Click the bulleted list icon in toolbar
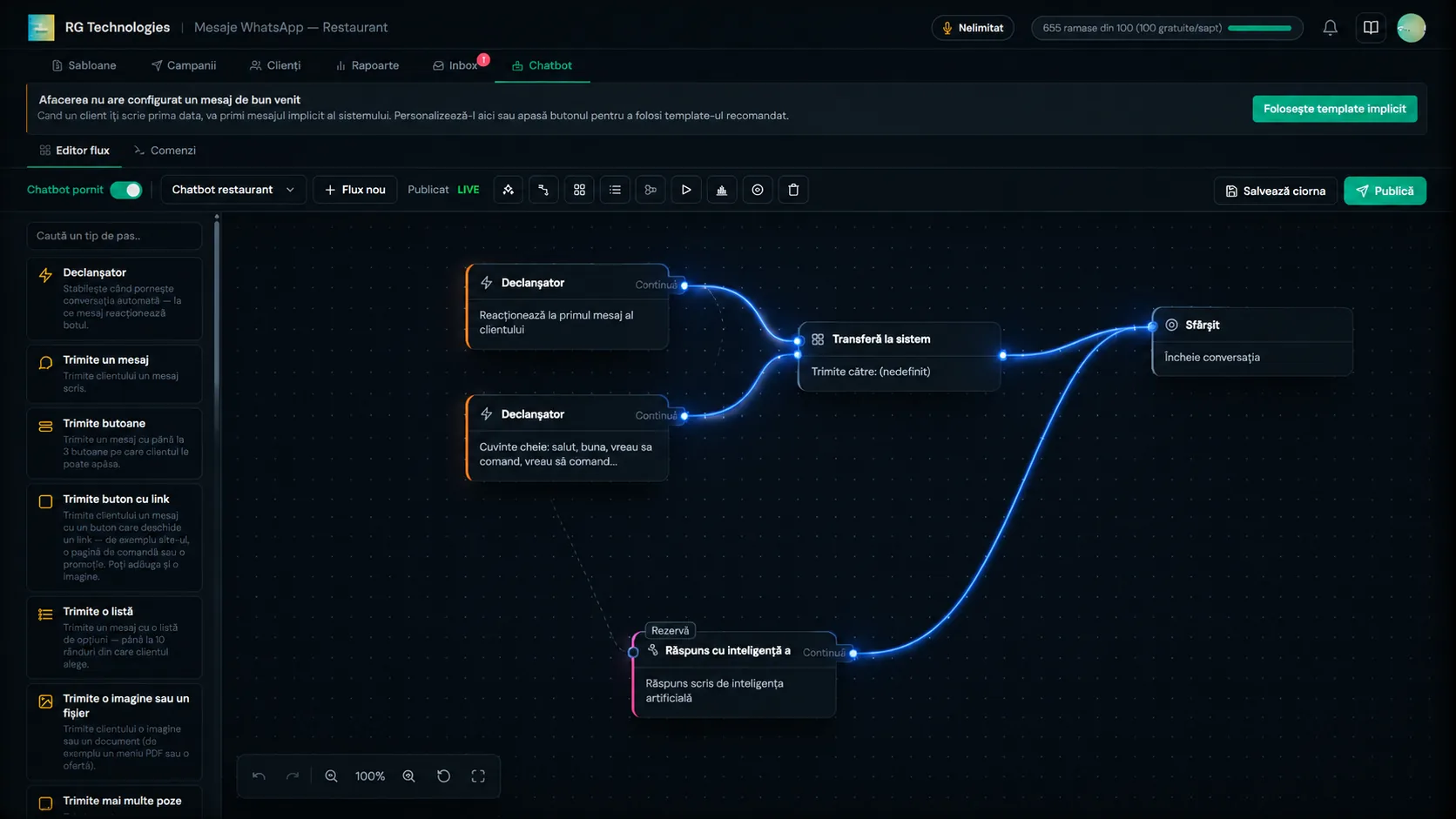 [615, 190]
